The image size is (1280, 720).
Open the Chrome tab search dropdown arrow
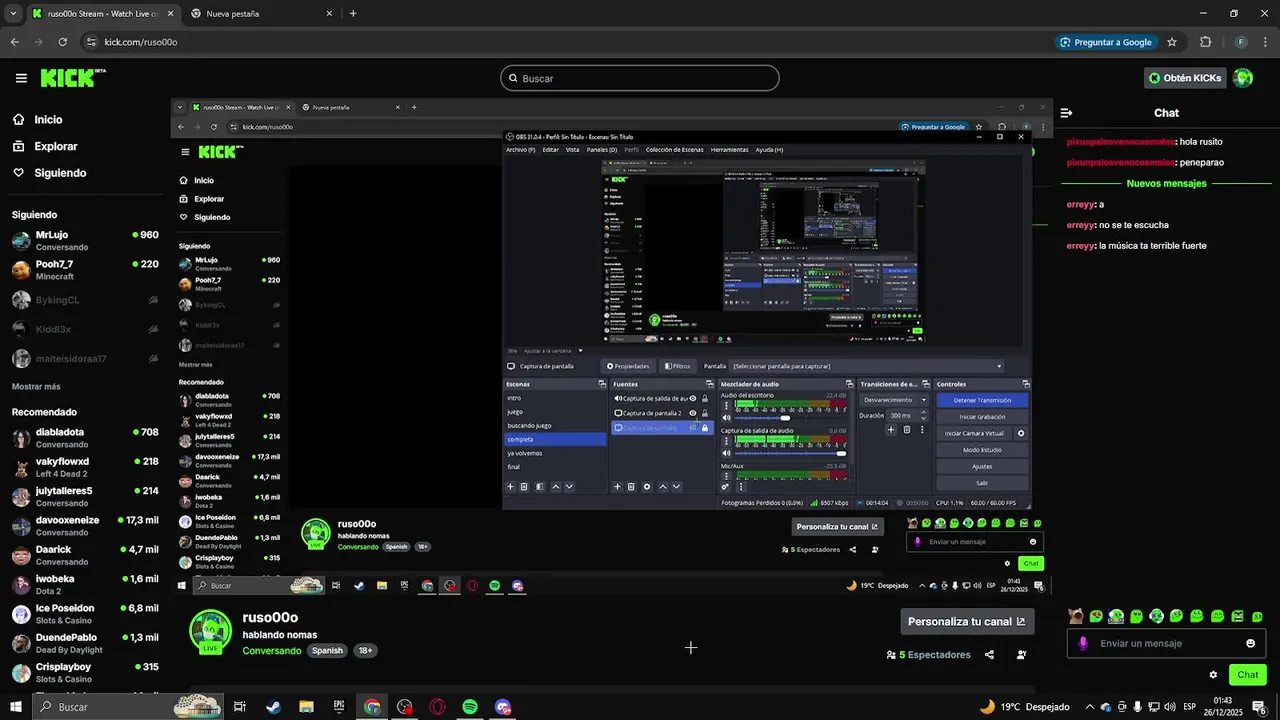point(13,13)
